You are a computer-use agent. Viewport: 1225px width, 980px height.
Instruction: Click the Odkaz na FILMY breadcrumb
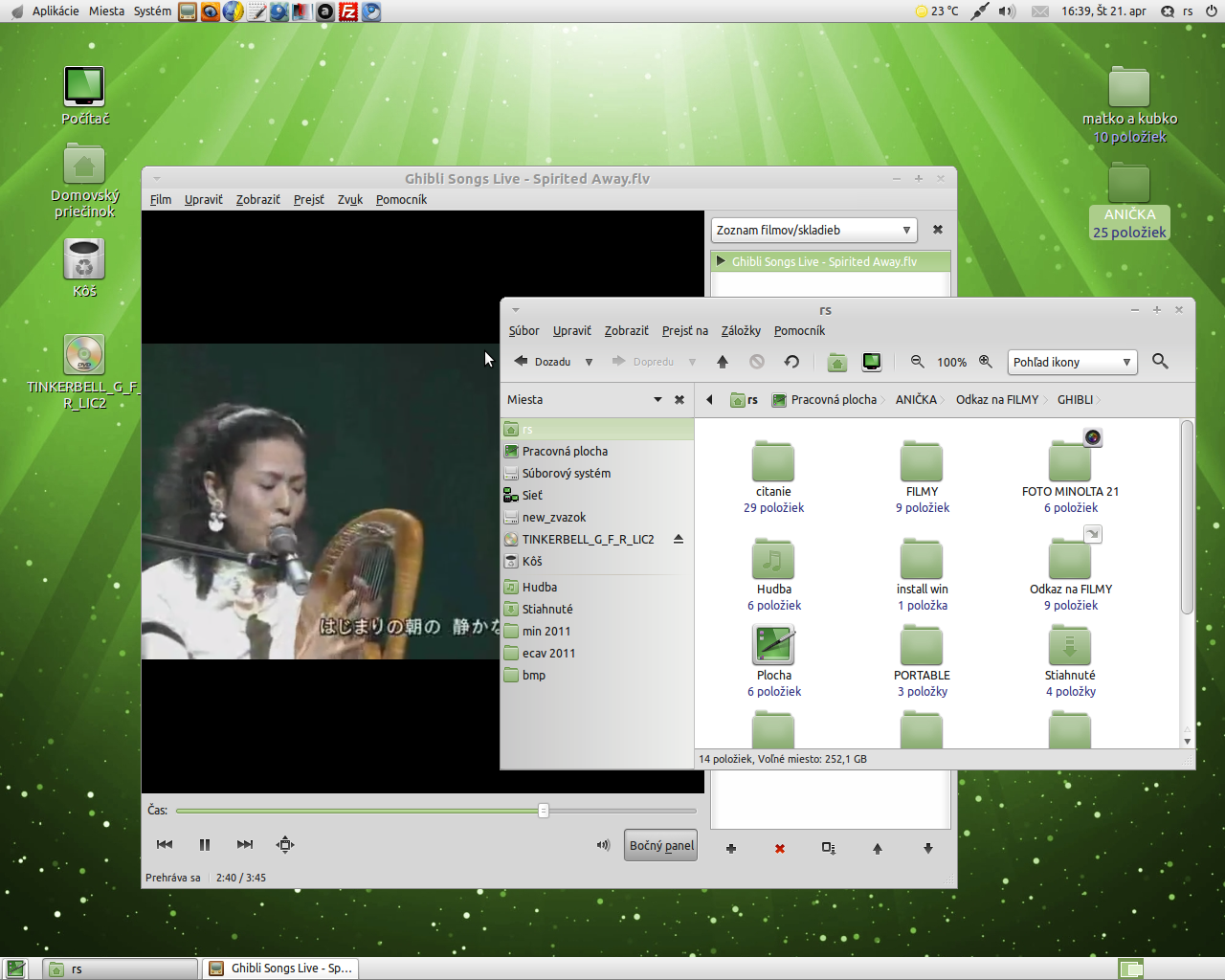click(997, 400)
